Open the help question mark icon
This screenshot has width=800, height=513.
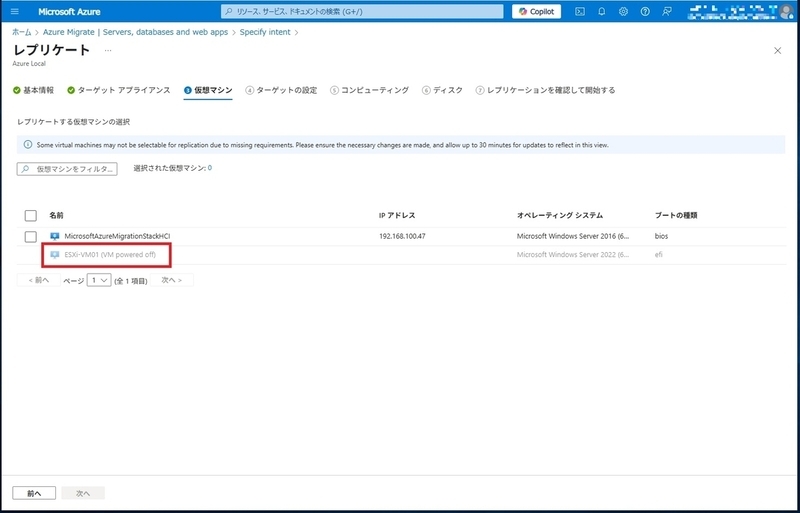(x=645, y=11)
